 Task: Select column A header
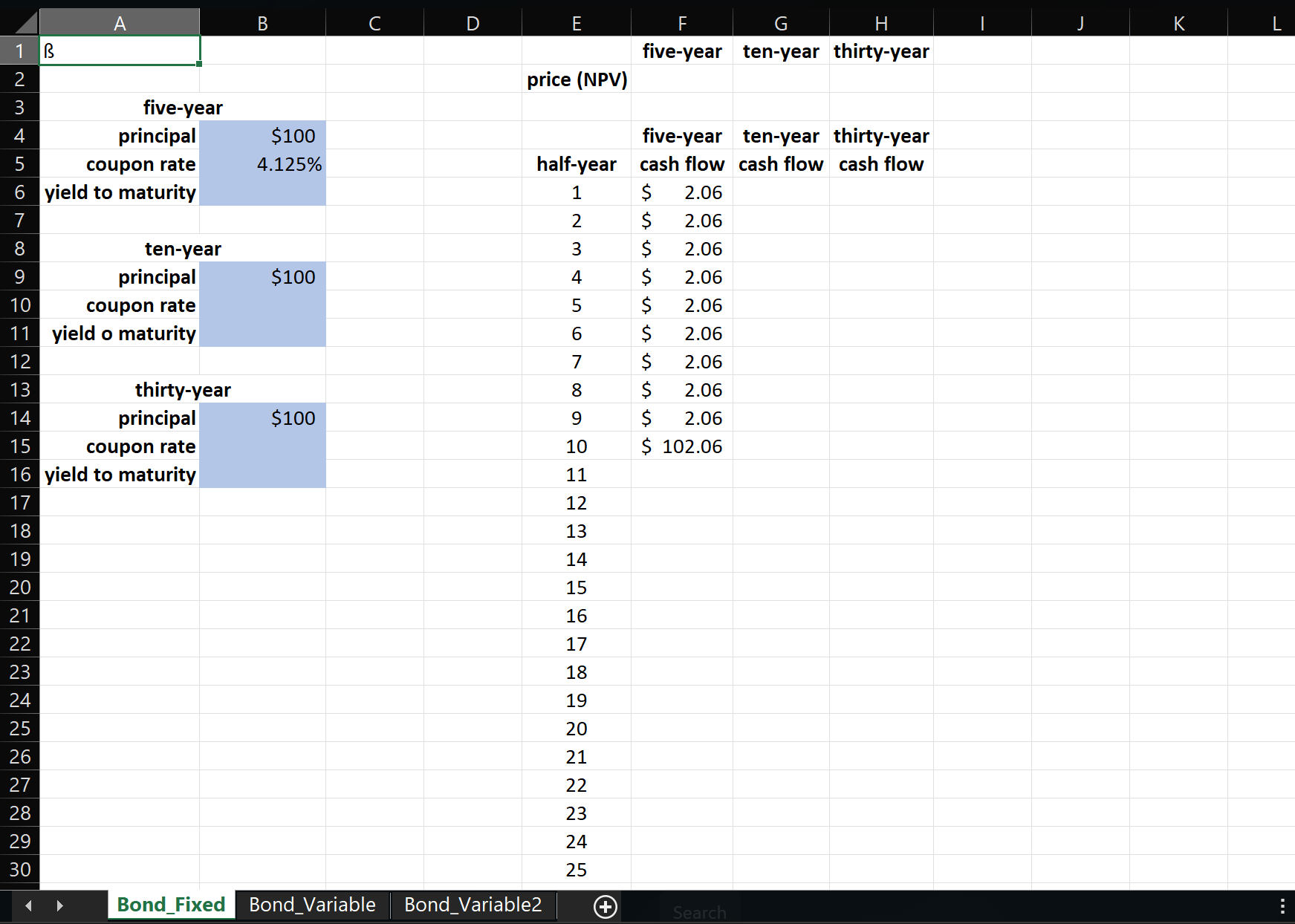(x=120, y=23)
